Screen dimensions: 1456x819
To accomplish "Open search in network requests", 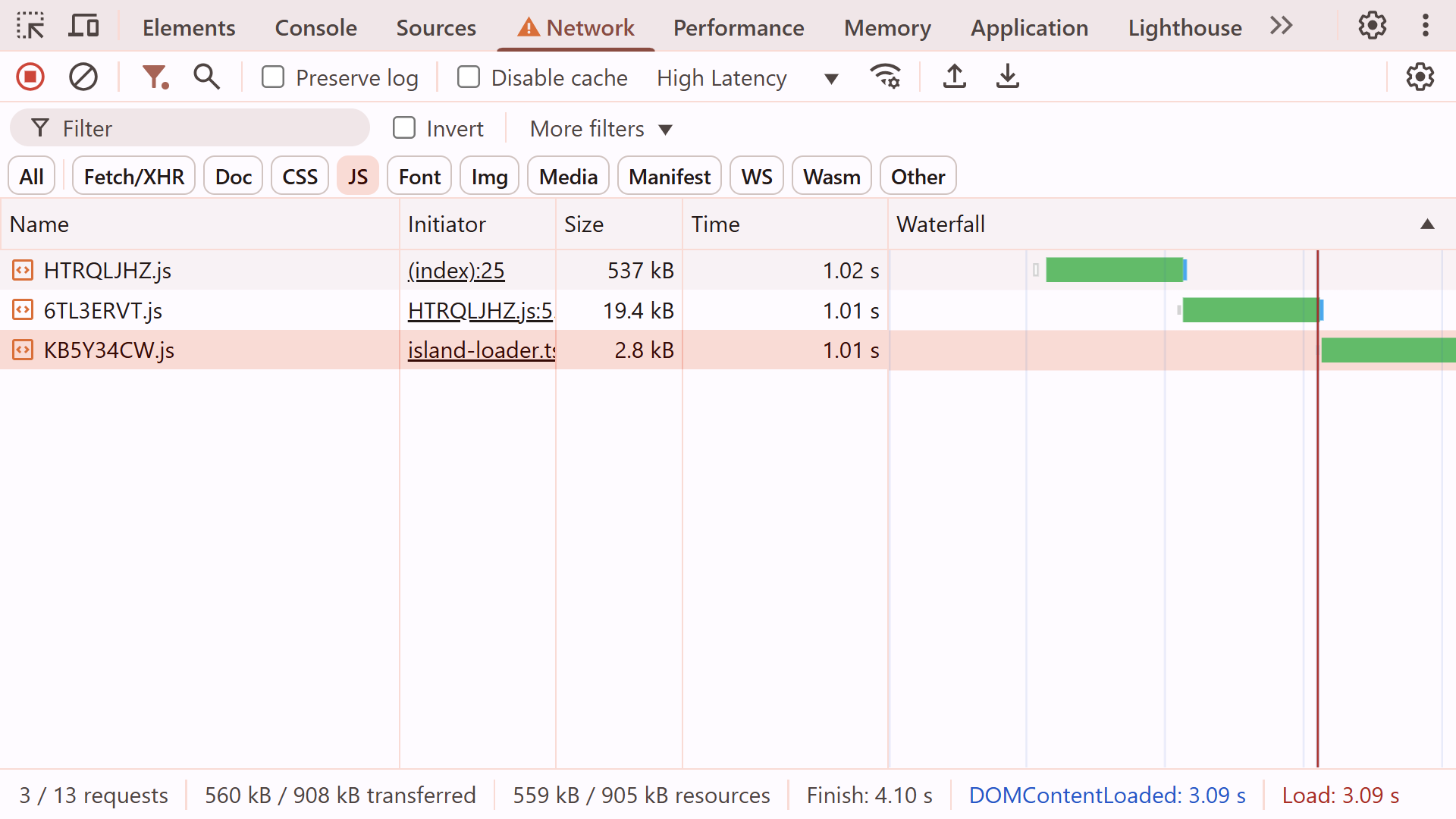I will pyautogui.click(x=206, y=77).
